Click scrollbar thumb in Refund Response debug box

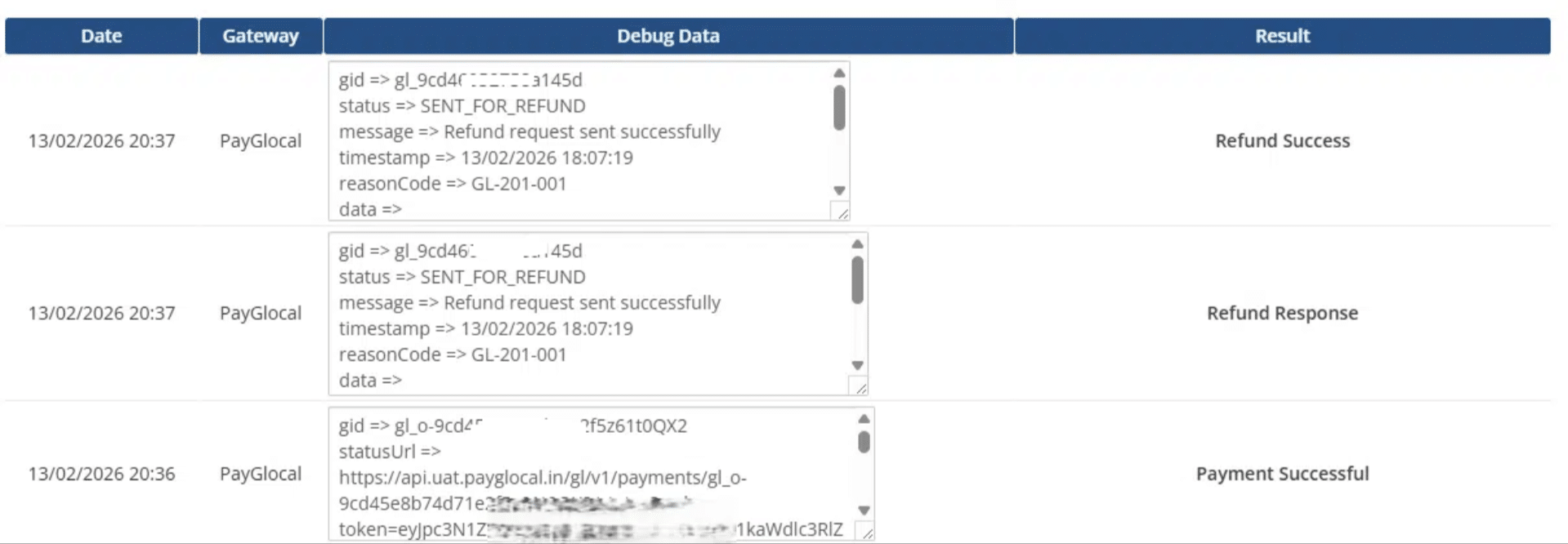[x=857, y=280]
